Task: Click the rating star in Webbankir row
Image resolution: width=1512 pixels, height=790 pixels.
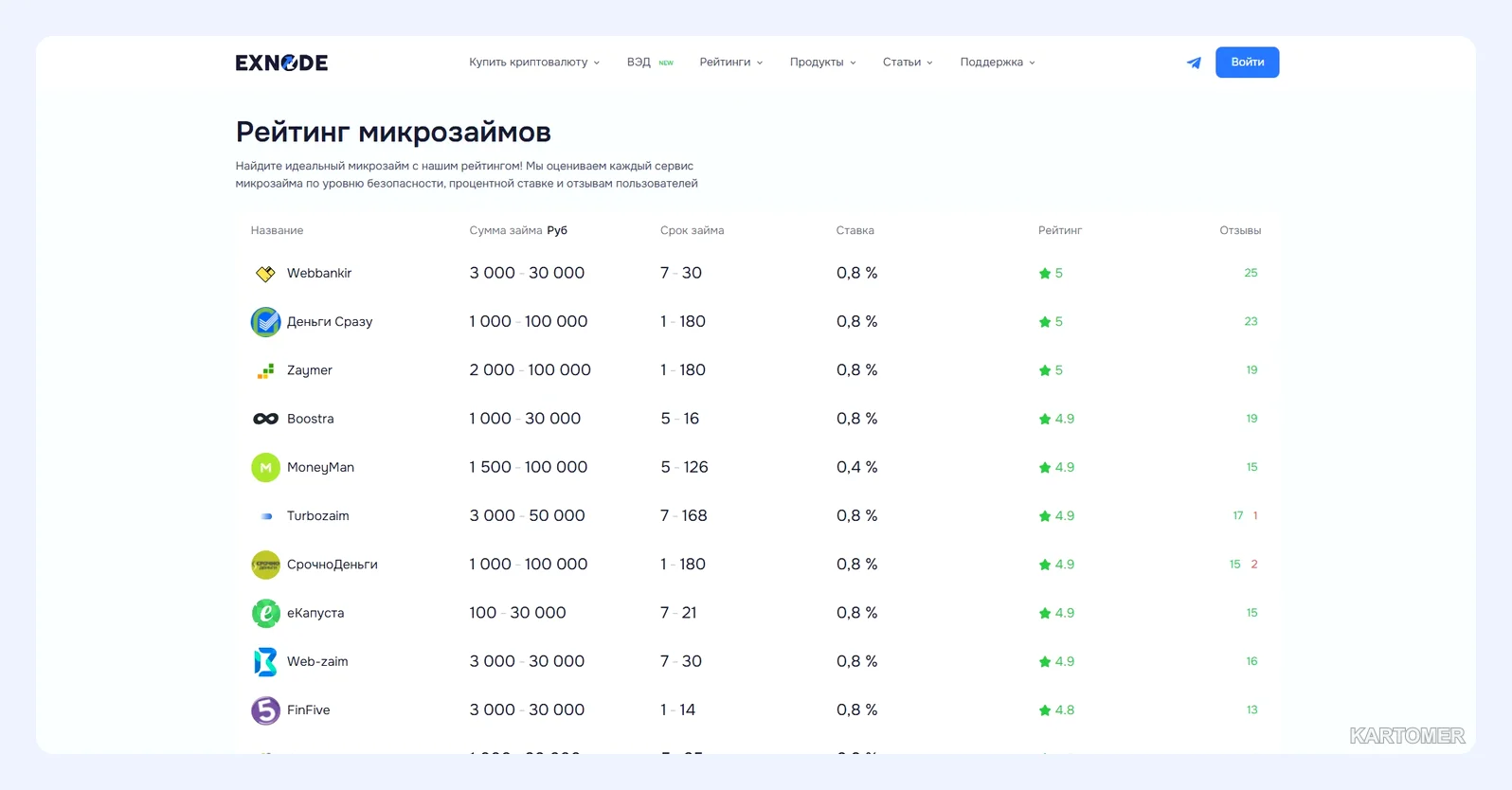Action: 1045,274
